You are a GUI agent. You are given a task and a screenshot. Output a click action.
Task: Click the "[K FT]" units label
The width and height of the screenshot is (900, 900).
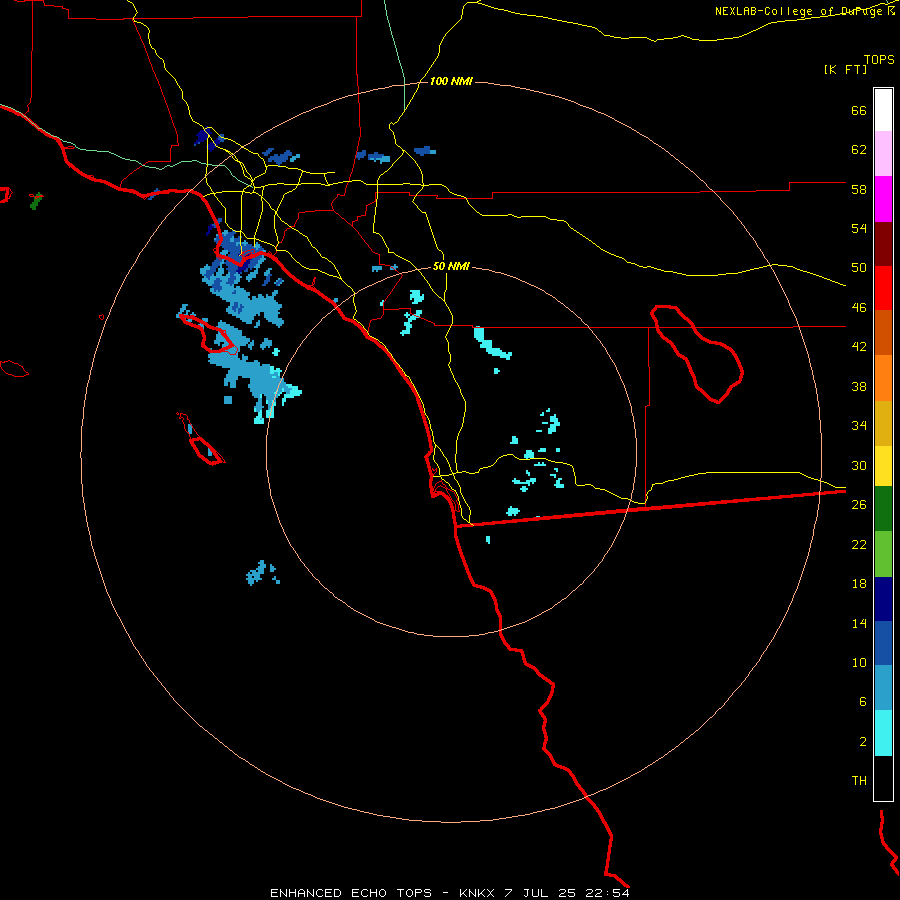[x=845, y=69]
